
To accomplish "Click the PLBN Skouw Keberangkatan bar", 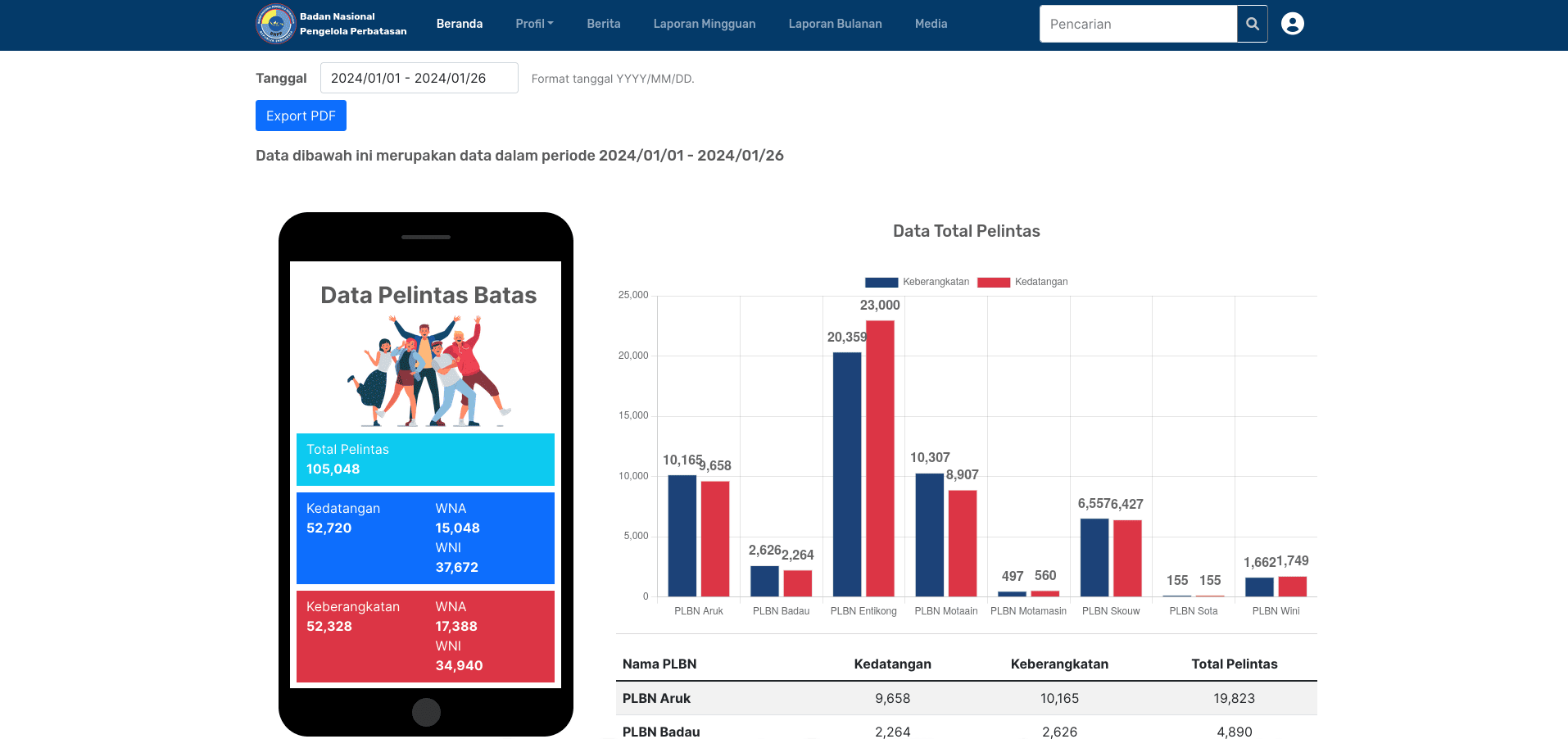I will coord(1094,557).
